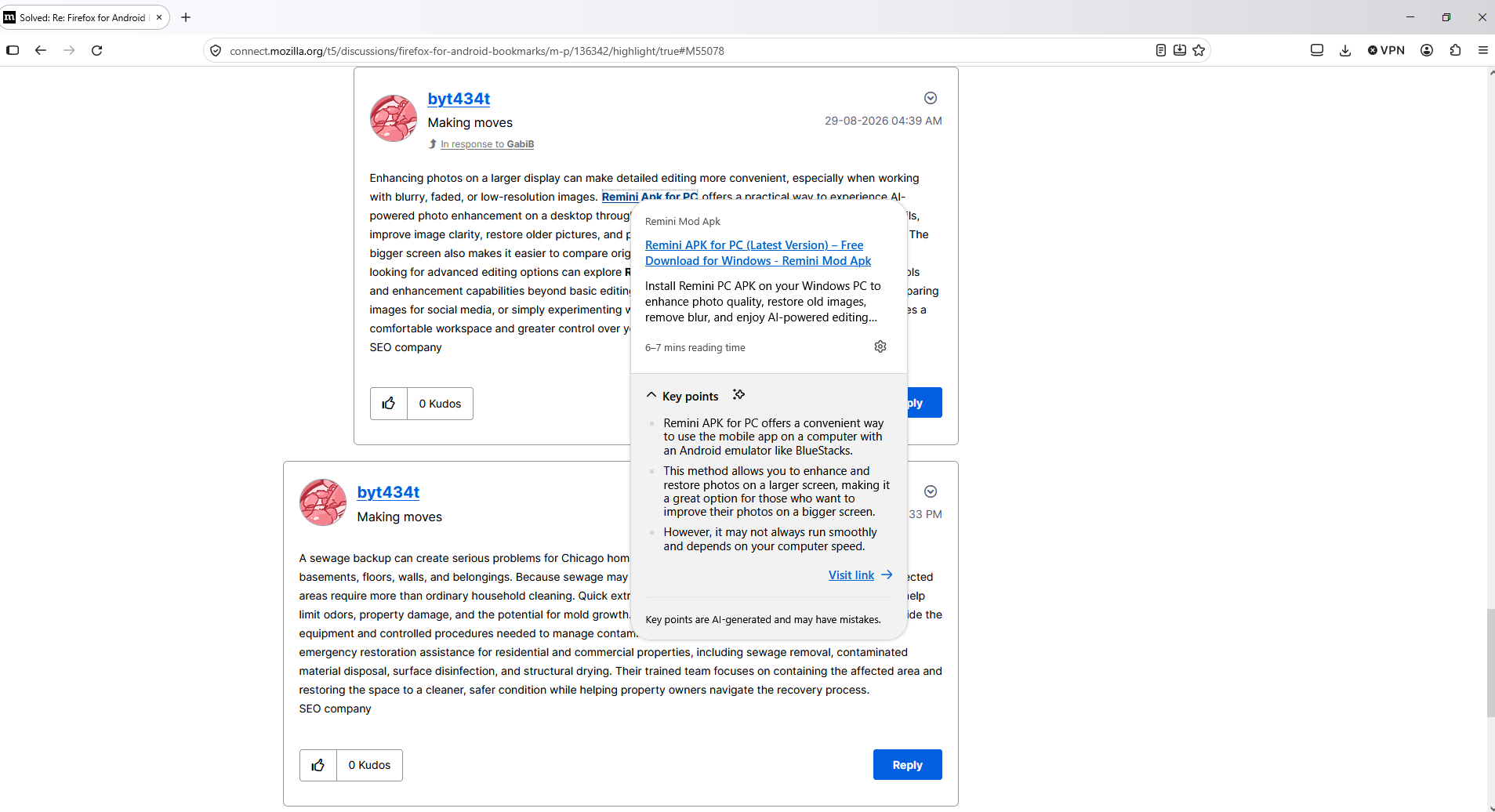The width and height of the screenshot is (1495, 812).
Task: Open the downloads panel
Action: [1345, 50]
